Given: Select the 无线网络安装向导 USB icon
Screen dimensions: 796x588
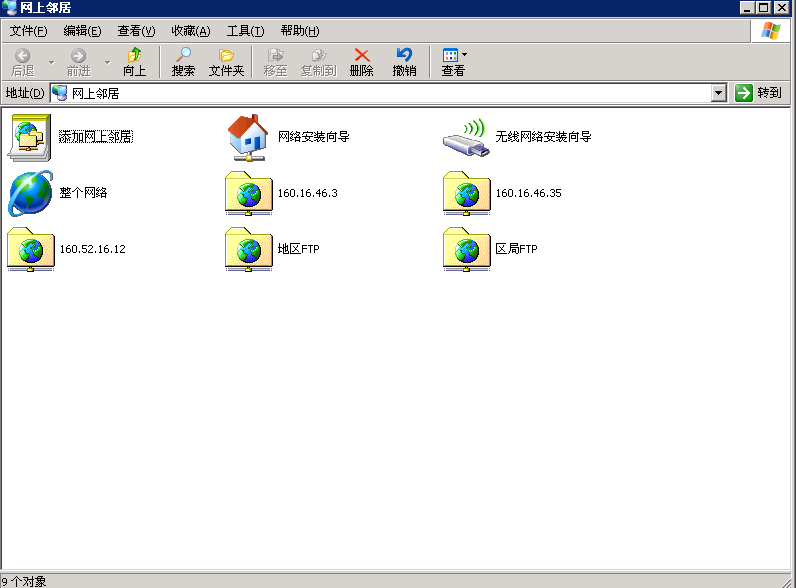Looking at the screenshot, I should tap(466, 137).
